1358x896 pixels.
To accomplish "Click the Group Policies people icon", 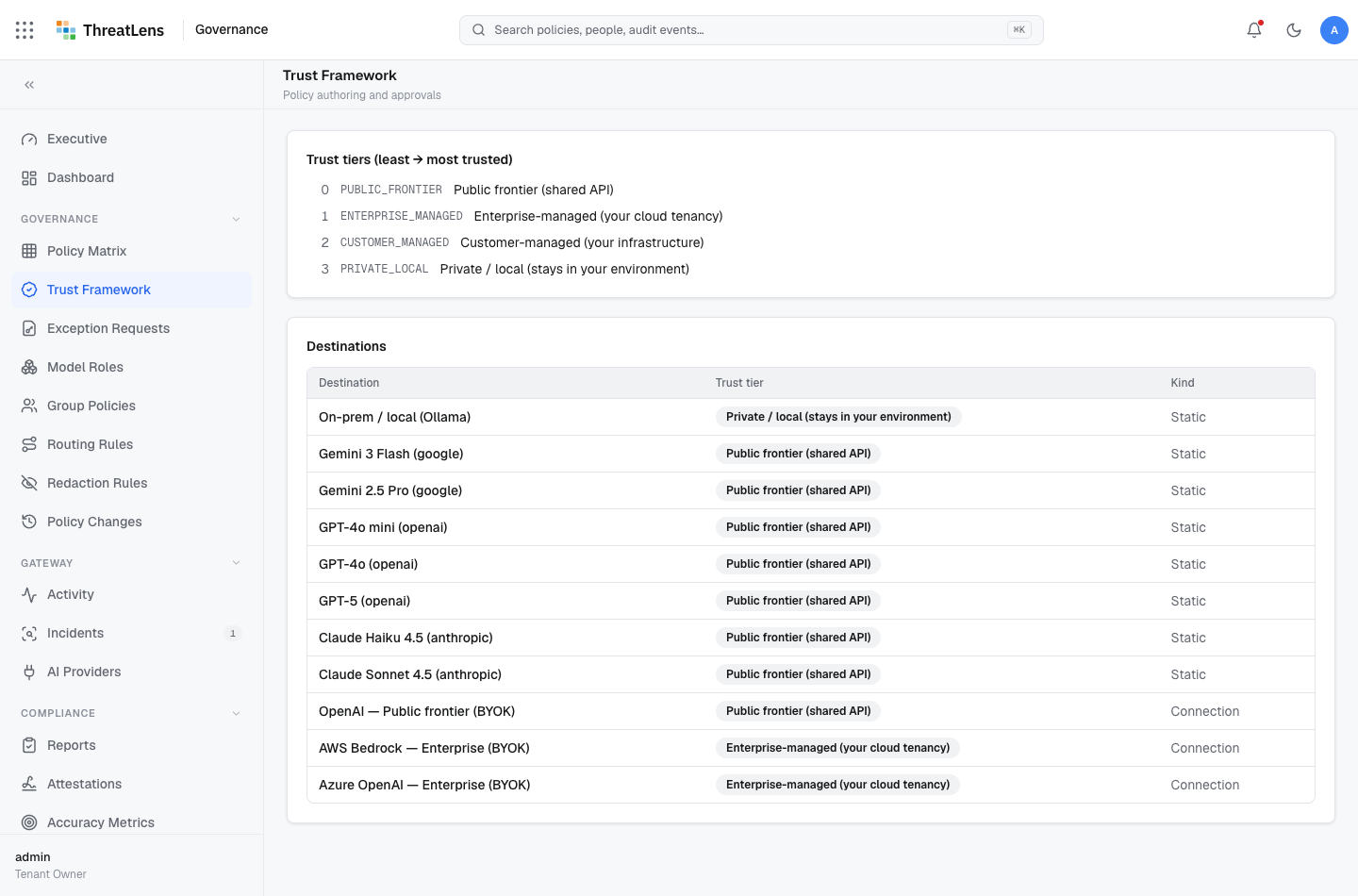I will point(29,407).
